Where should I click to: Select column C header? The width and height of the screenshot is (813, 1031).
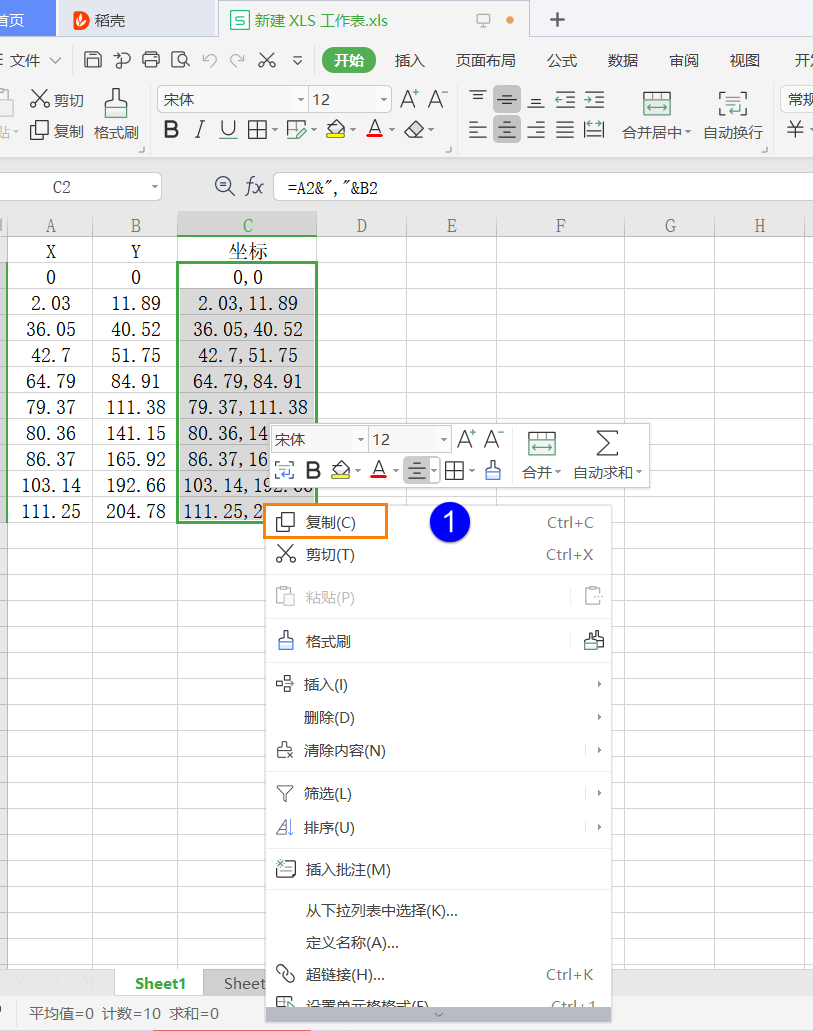click(247, 225)
